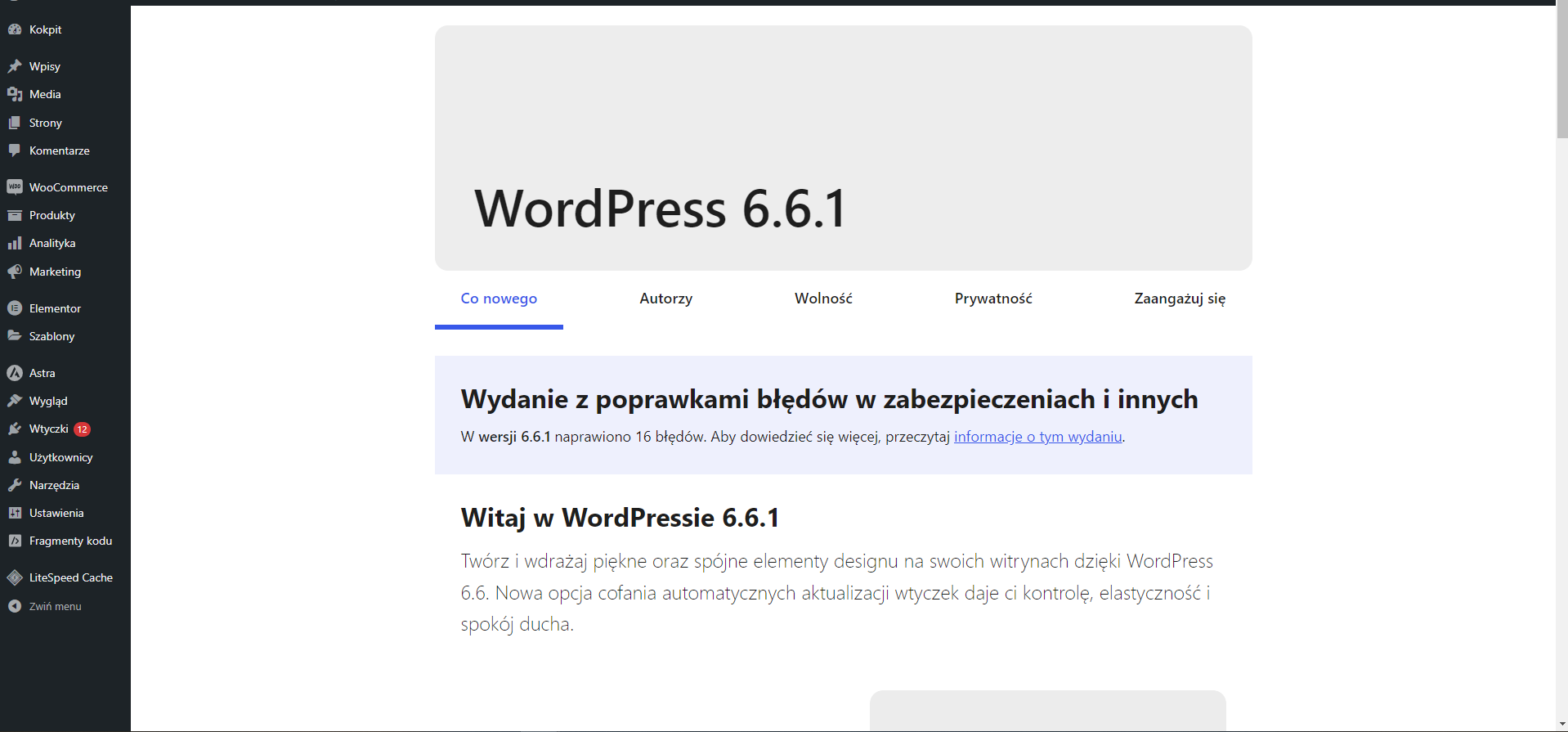The width and height of the screenshot is (1568, 732).
Task: Select the Co nowego tab
Action: [x=499, y=299]
